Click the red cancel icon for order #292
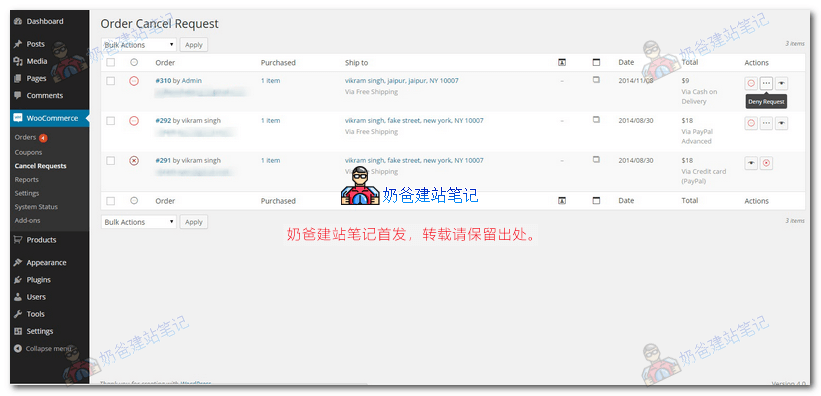 click(751, 123)
